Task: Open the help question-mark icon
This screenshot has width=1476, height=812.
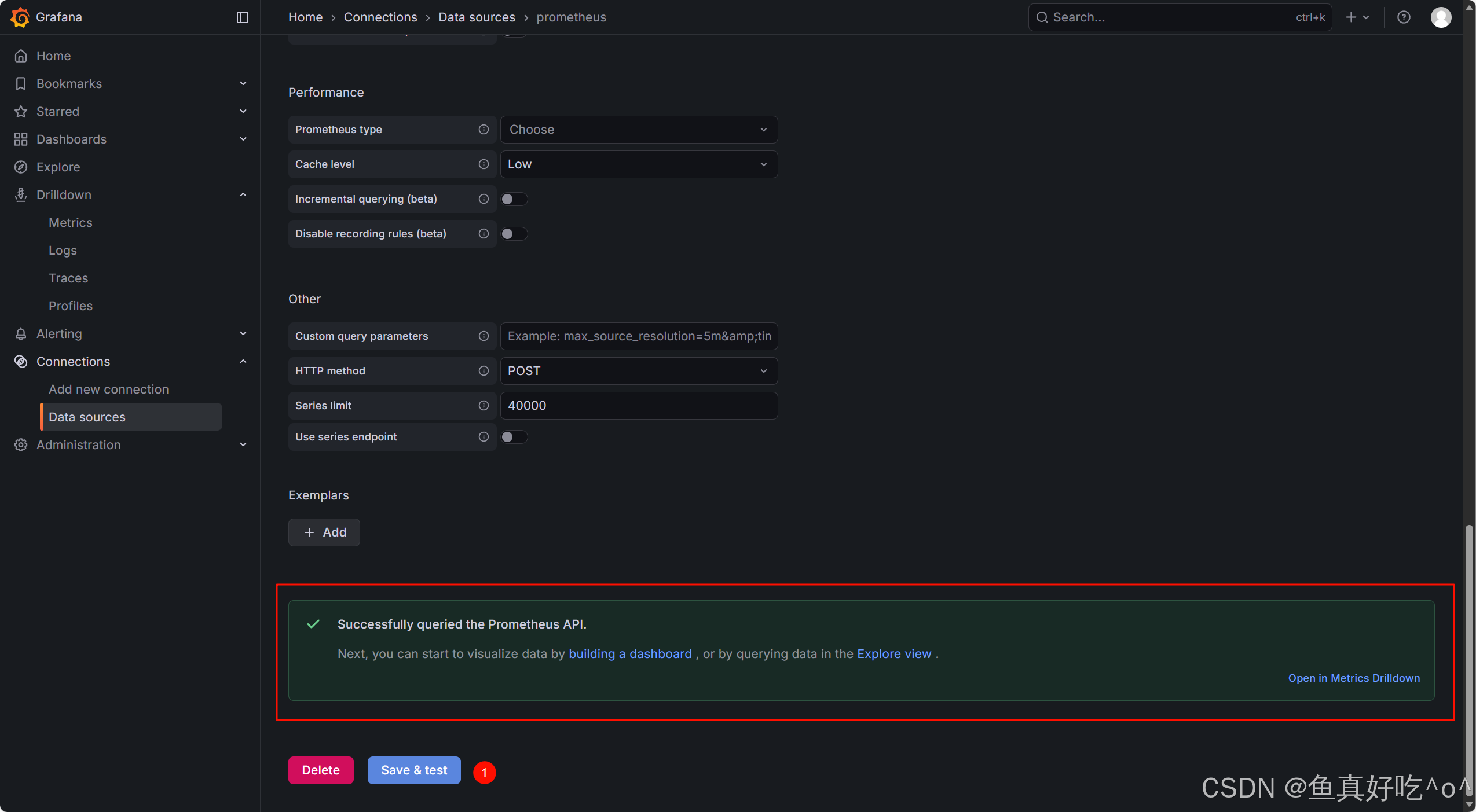Action: [1403, 17]
